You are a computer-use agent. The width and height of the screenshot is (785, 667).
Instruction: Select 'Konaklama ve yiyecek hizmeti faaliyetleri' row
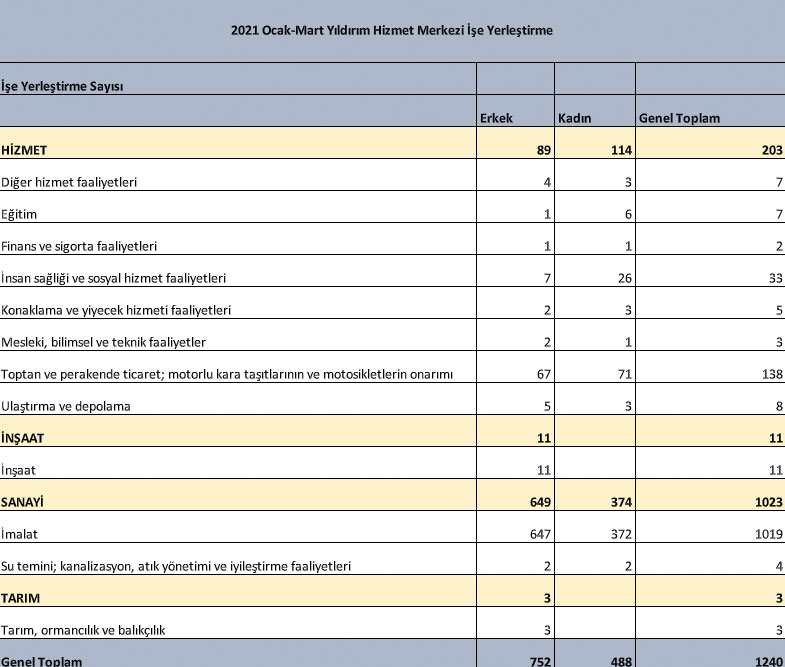[117, 310]
